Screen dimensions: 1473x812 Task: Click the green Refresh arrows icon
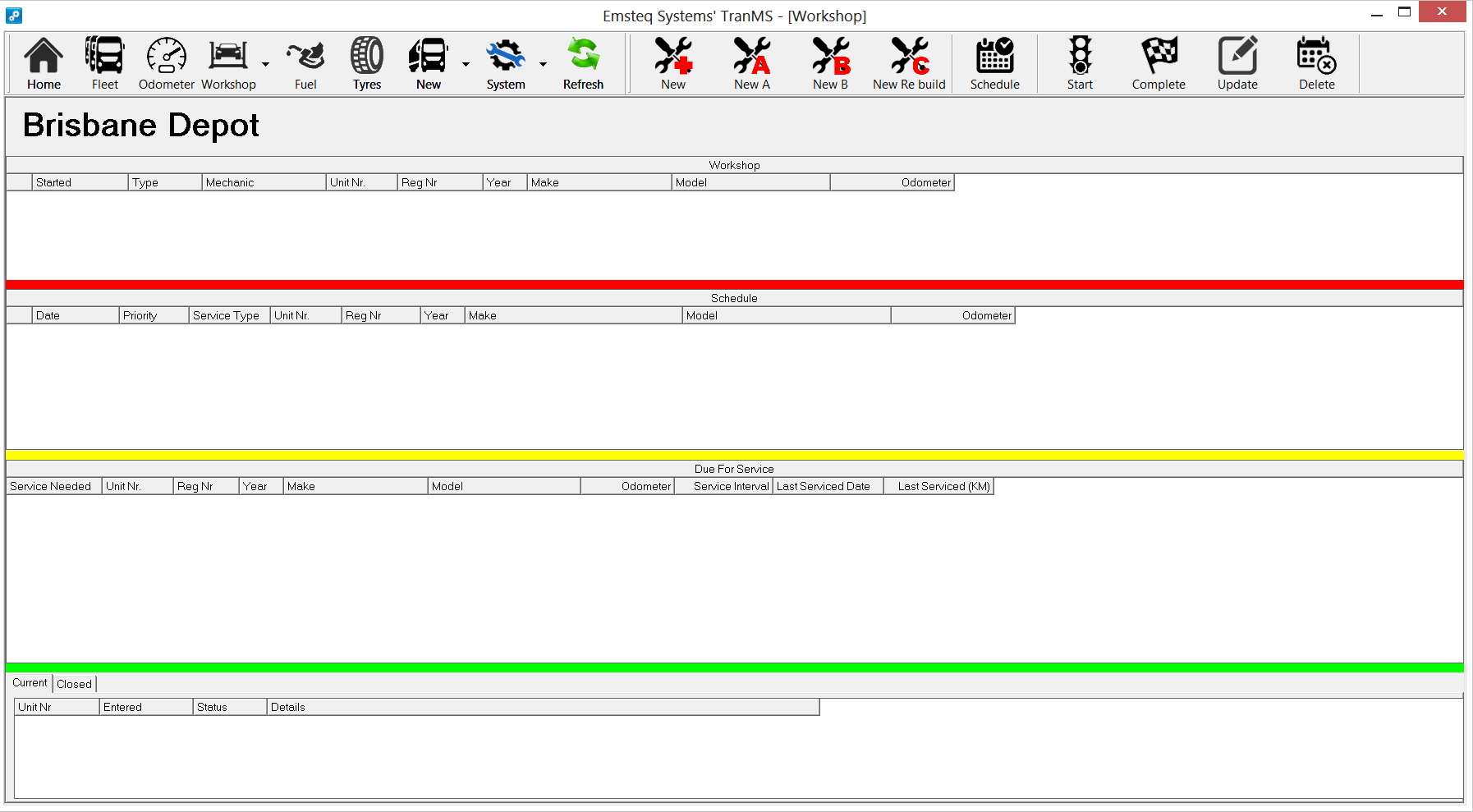583,56
